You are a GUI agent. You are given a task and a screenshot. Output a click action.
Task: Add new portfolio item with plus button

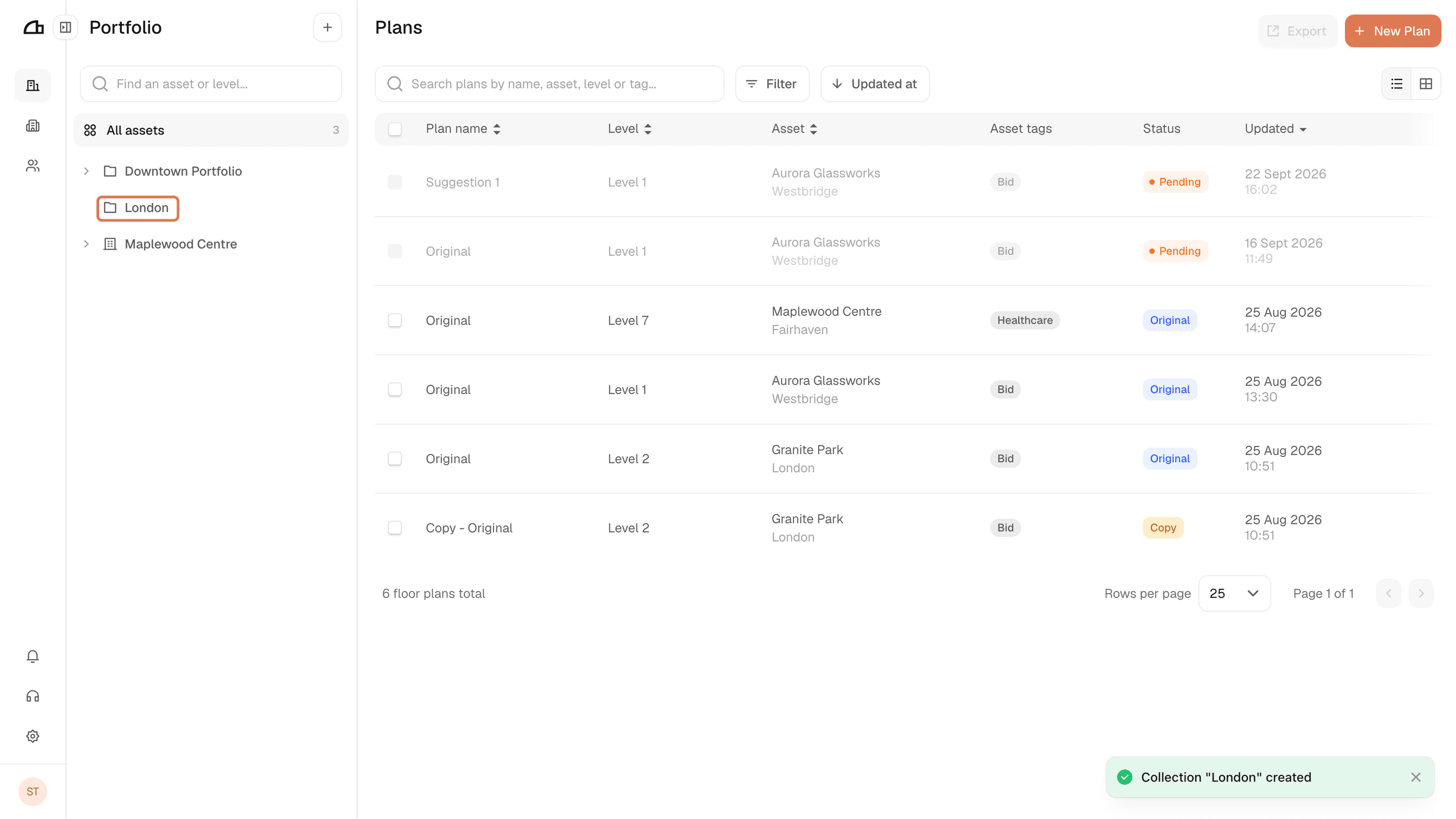(327, 27)
